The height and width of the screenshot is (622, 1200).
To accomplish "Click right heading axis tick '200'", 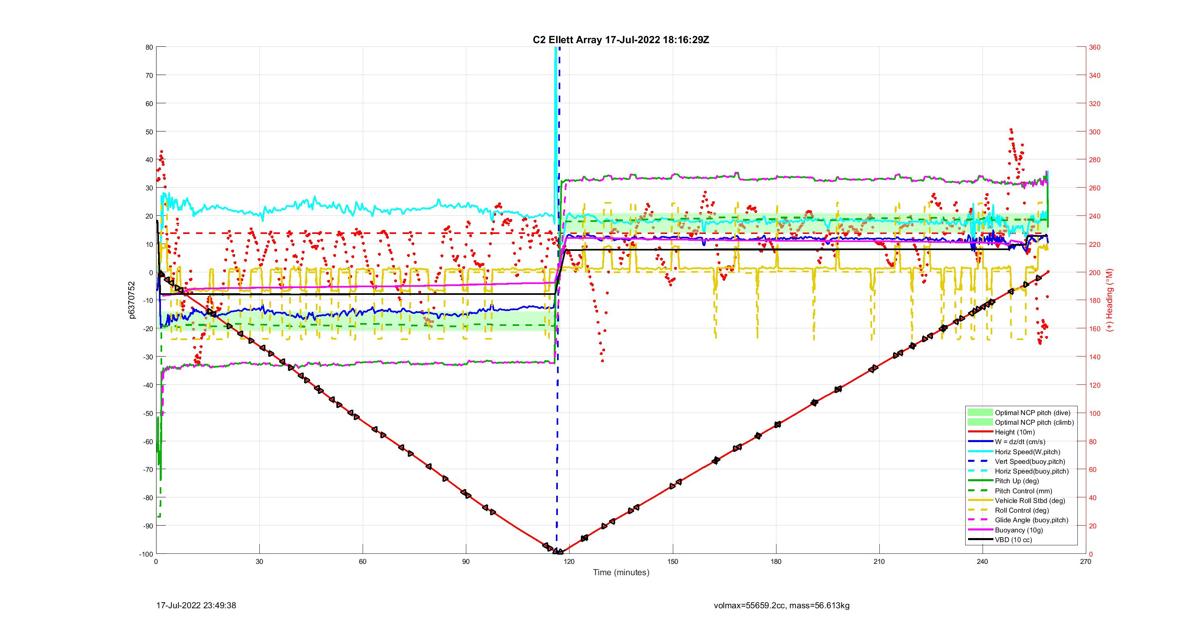I will (x=1096, y=272).
